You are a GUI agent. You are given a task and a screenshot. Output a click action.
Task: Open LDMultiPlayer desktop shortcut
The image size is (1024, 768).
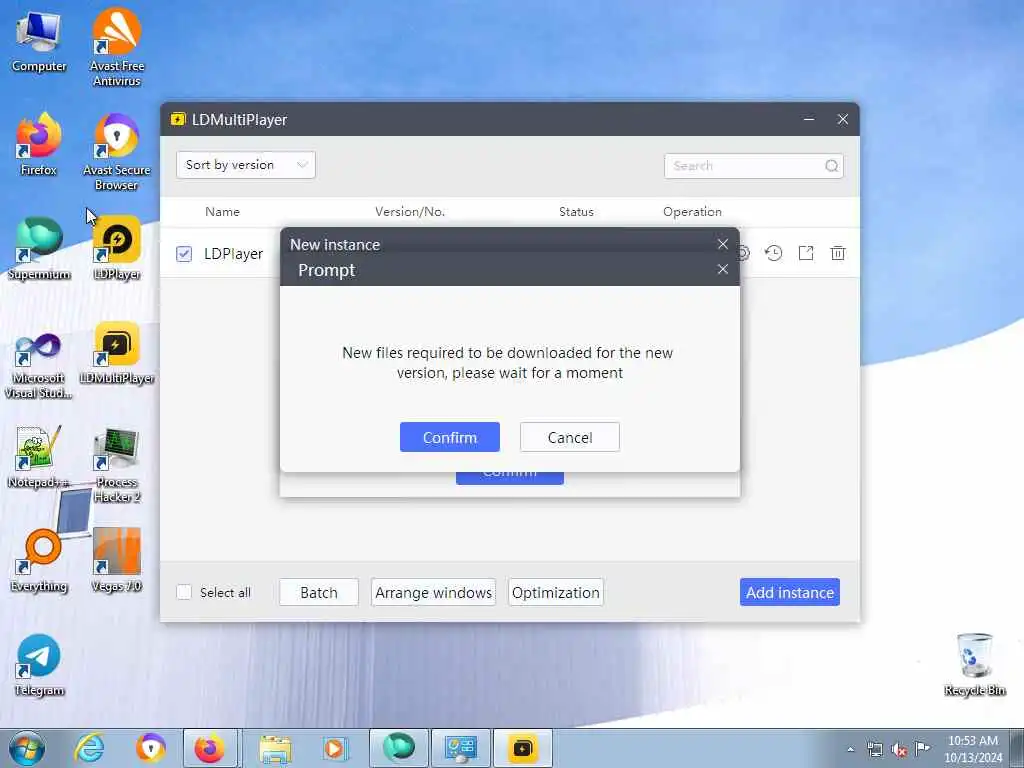click(116, 354)
